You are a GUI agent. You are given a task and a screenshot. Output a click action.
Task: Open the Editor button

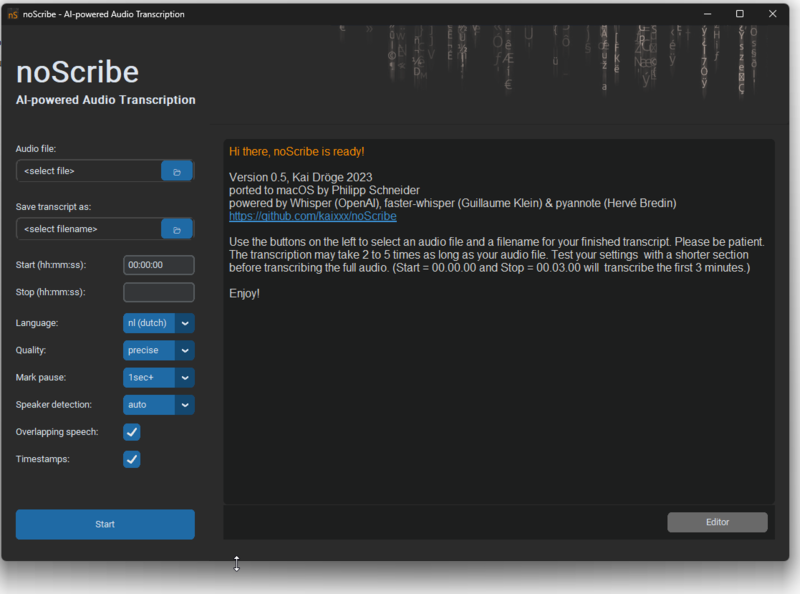[717, 522]
